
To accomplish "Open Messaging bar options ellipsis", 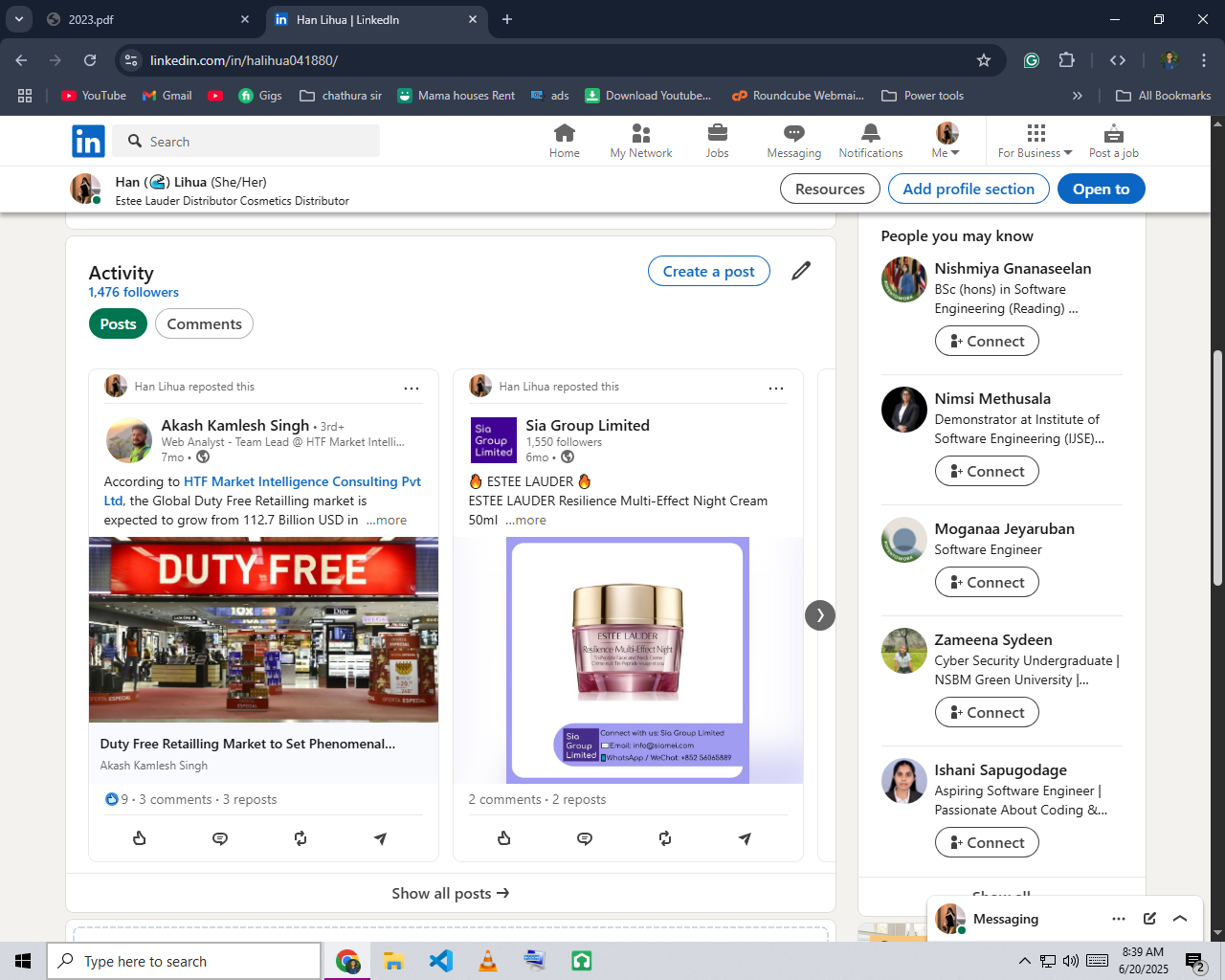I will 1119,919.
